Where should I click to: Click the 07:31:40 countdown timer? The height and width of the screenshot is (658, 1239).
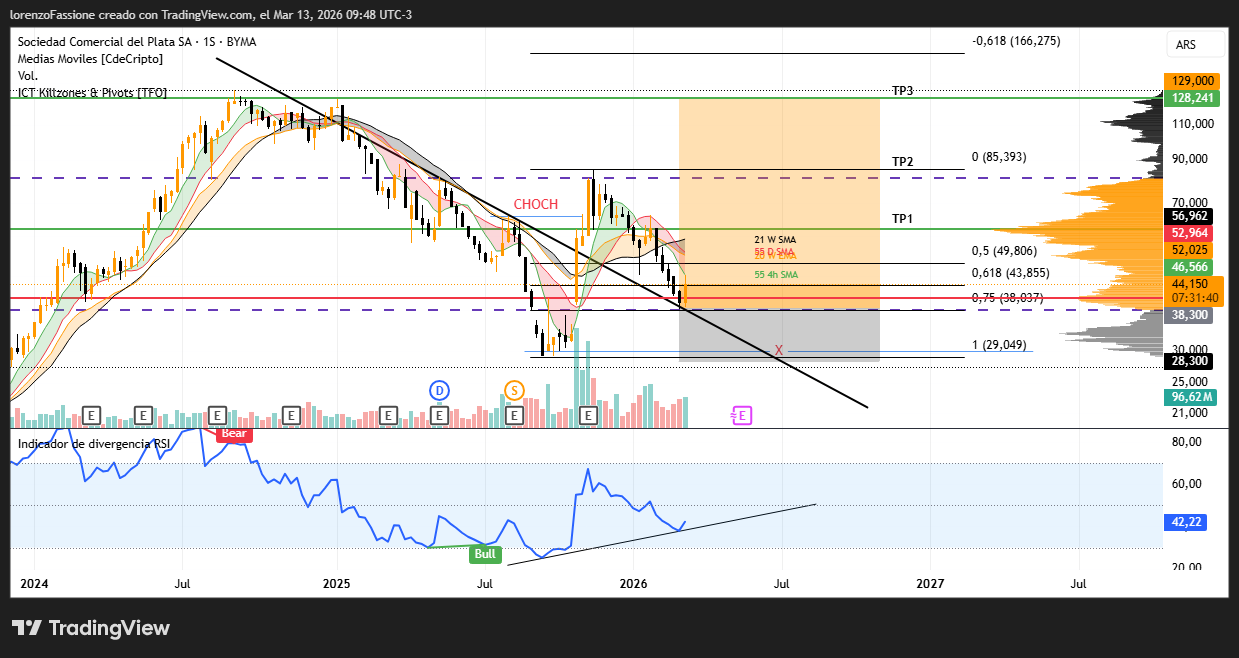click(x=1194, y=298)
